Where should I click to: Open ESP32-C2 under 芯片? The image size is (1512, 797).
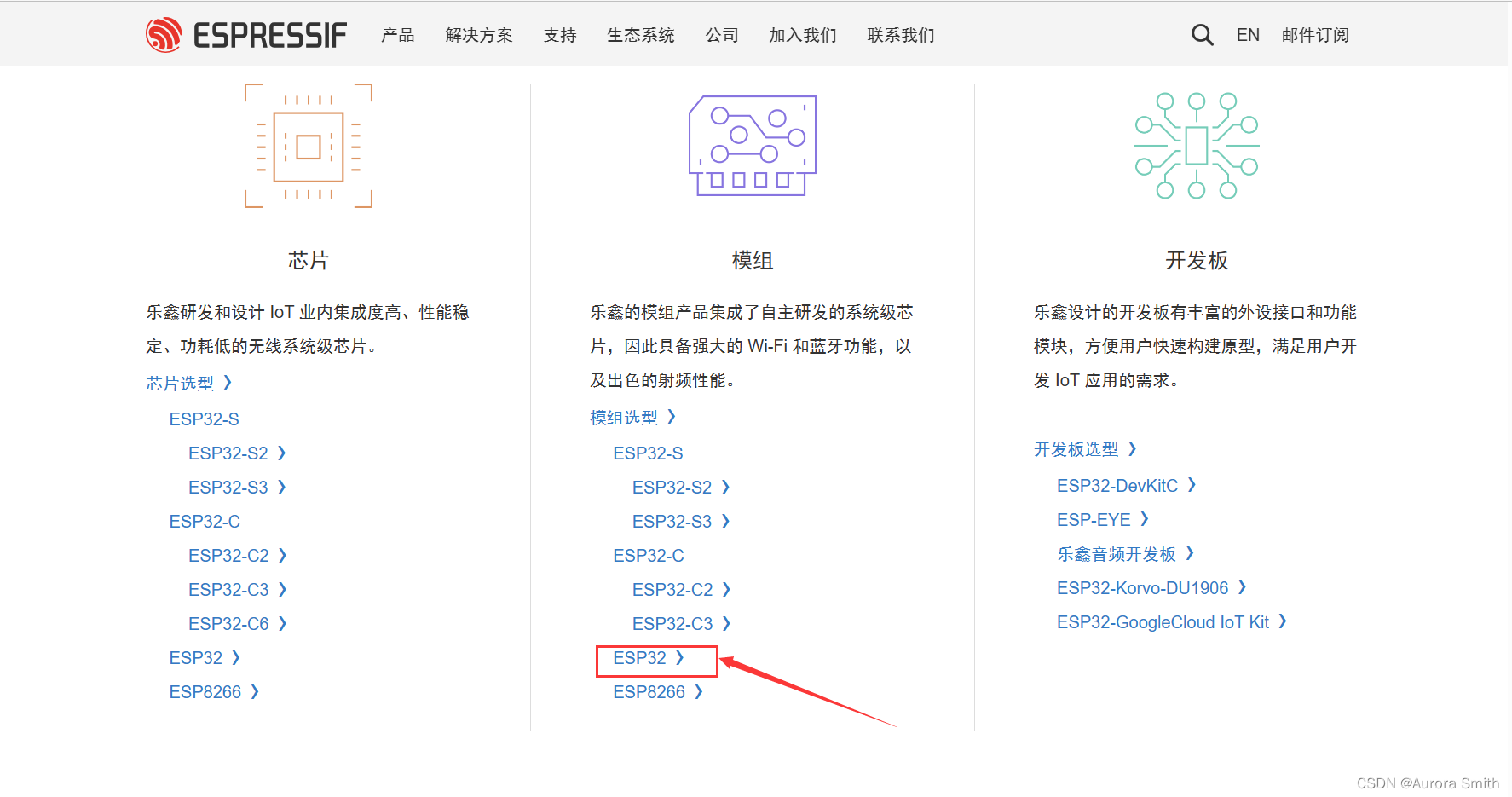pos(238,555)
